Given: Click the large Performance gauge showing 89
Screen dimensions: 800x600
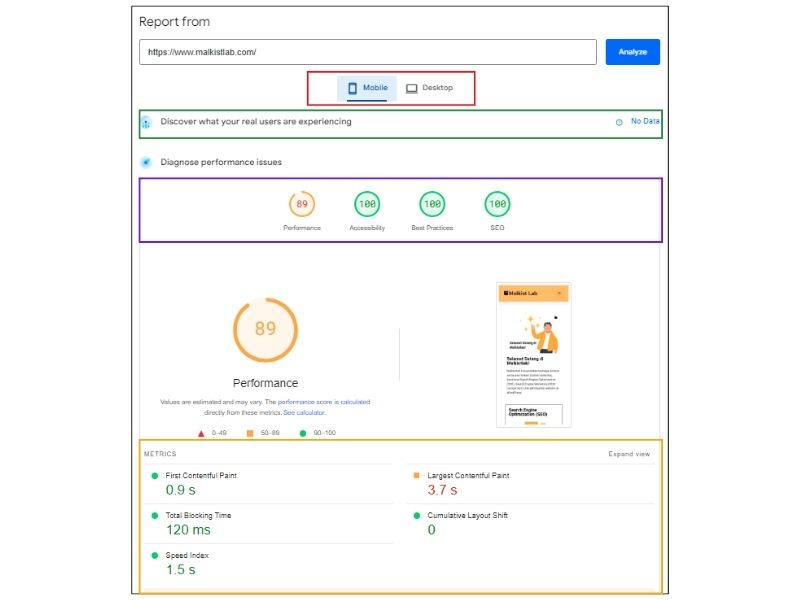Looking at the screenshot, I should point(264,330).
